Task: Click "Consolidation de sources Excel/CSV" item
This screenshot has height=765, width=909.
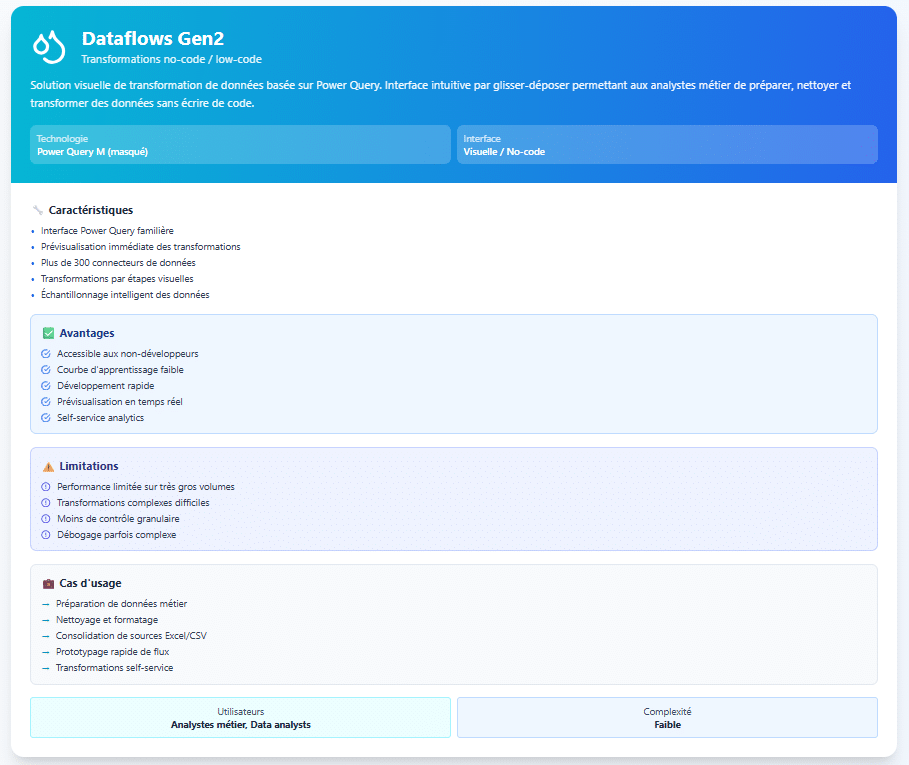Action: click(x=131, y=636)
